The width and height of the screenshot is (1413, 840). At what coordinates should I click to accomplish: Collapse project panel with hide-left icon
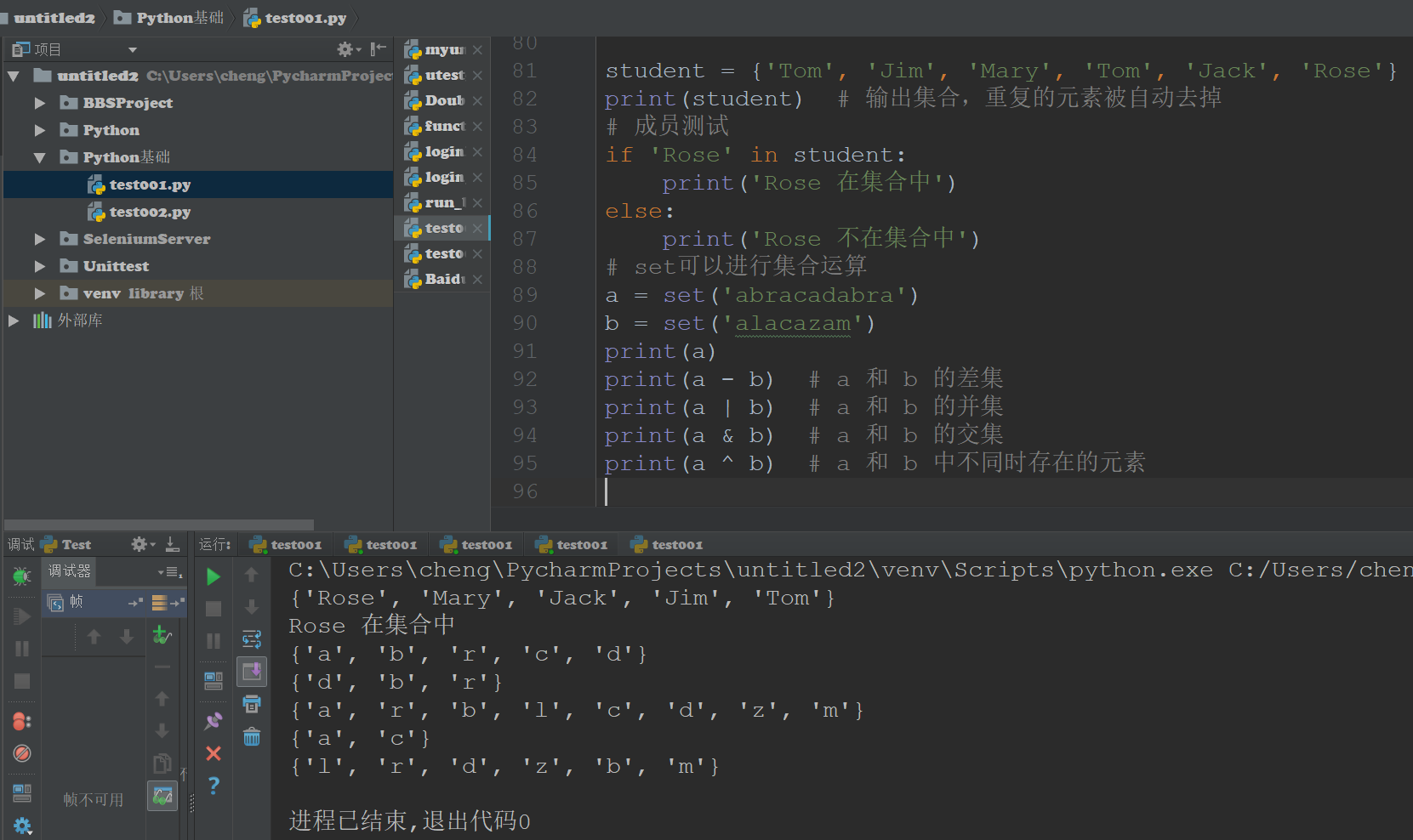pos(379,49)
